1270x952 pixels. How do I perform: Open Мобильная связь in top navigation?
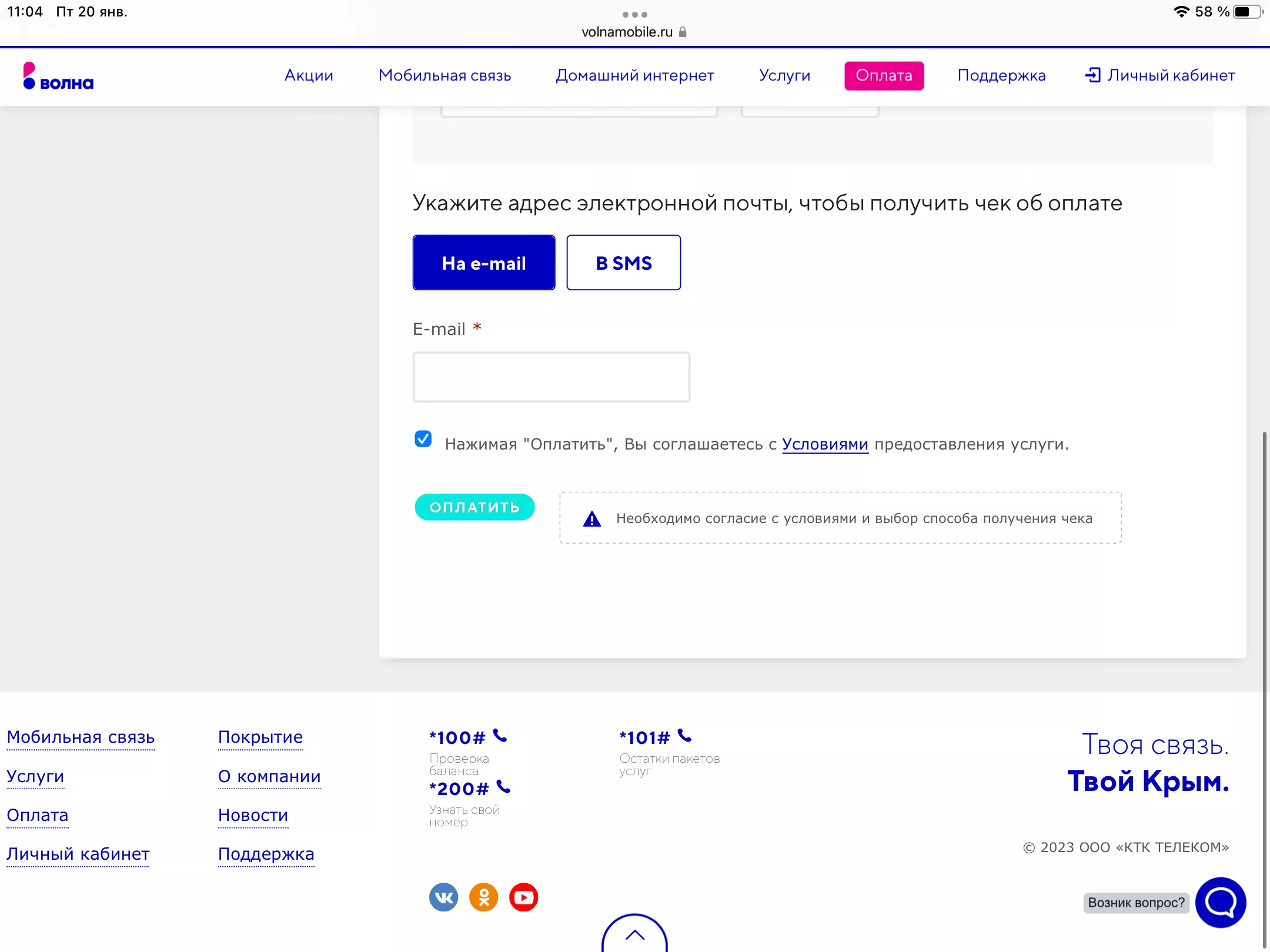(444, 76)
